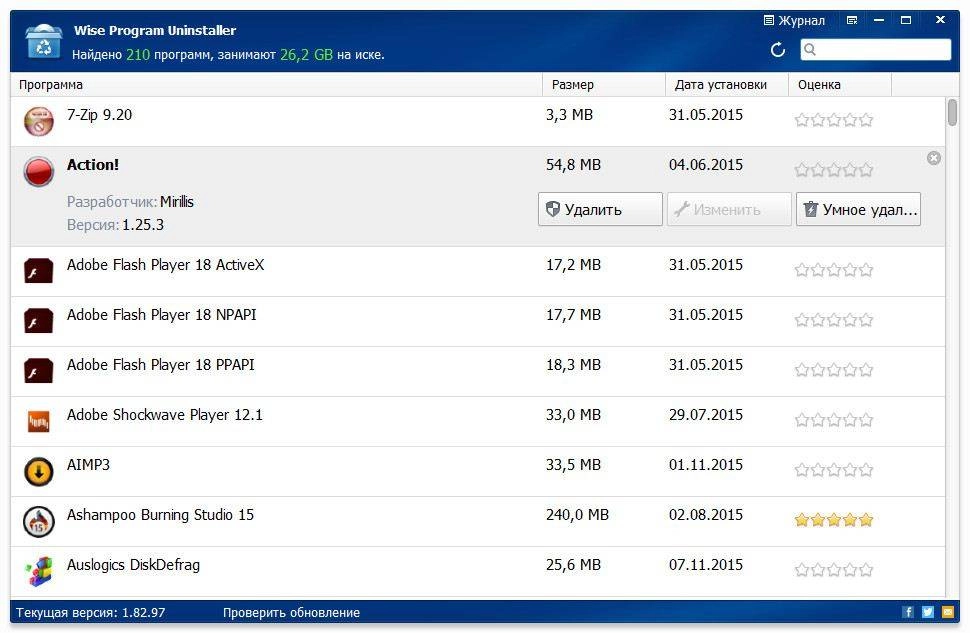Click the Удалить uninstall button
Viewport: 970px width, 633px height.
click(600, 209)
